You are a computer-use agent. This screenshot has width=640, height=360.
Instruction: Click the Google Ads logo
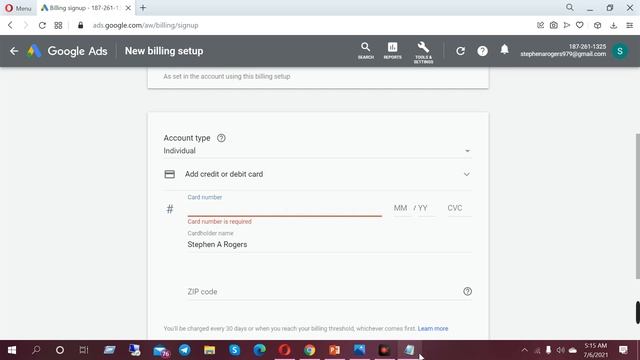68,51
